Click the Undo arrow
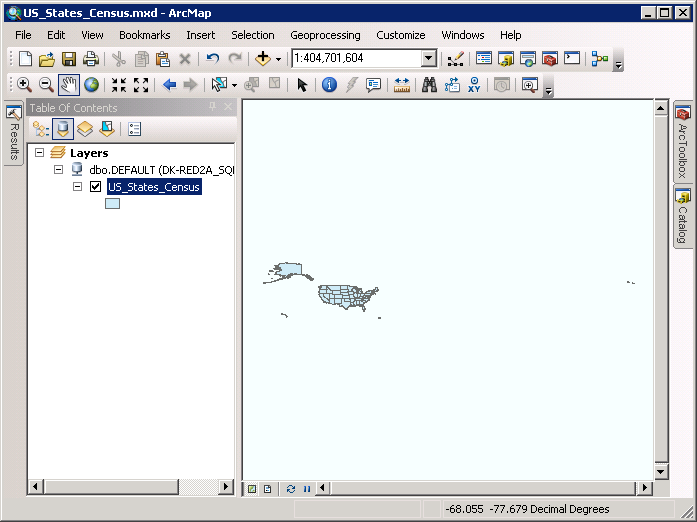The image size is (697, 522). (x=213, y=59)
